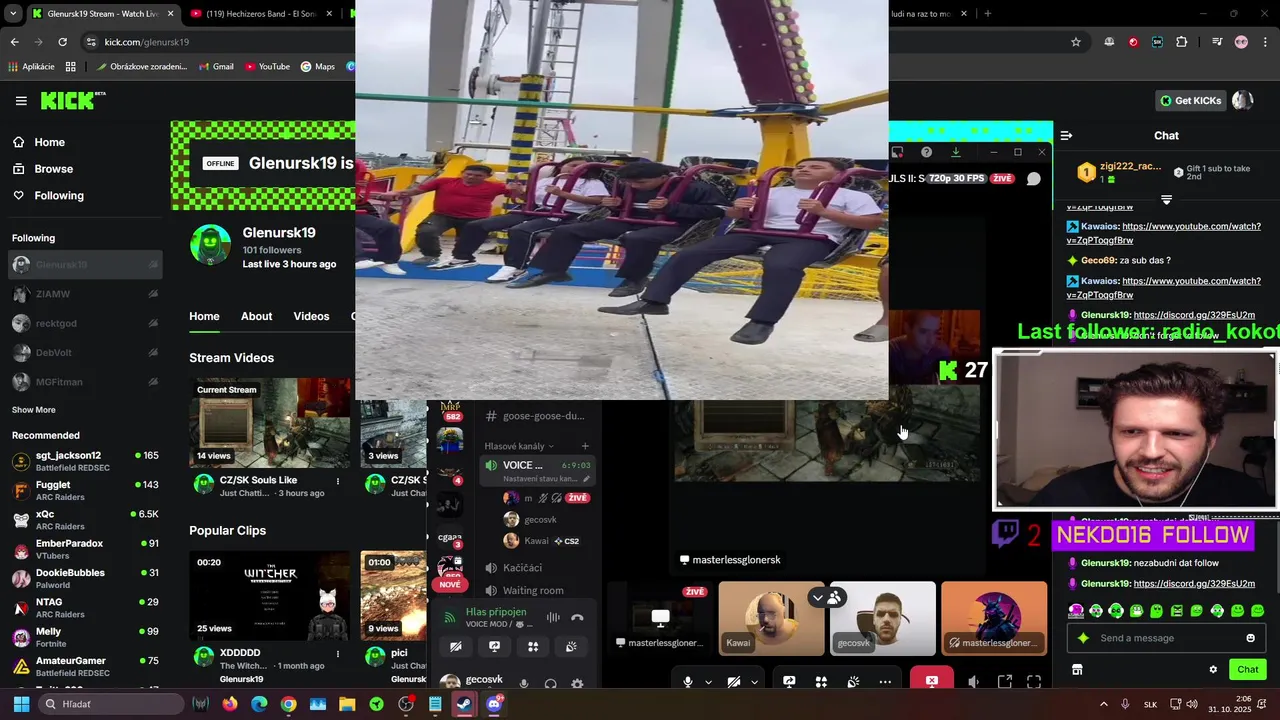
Task: Open the Current Stream video thumbnail
Action: (272, 423)
